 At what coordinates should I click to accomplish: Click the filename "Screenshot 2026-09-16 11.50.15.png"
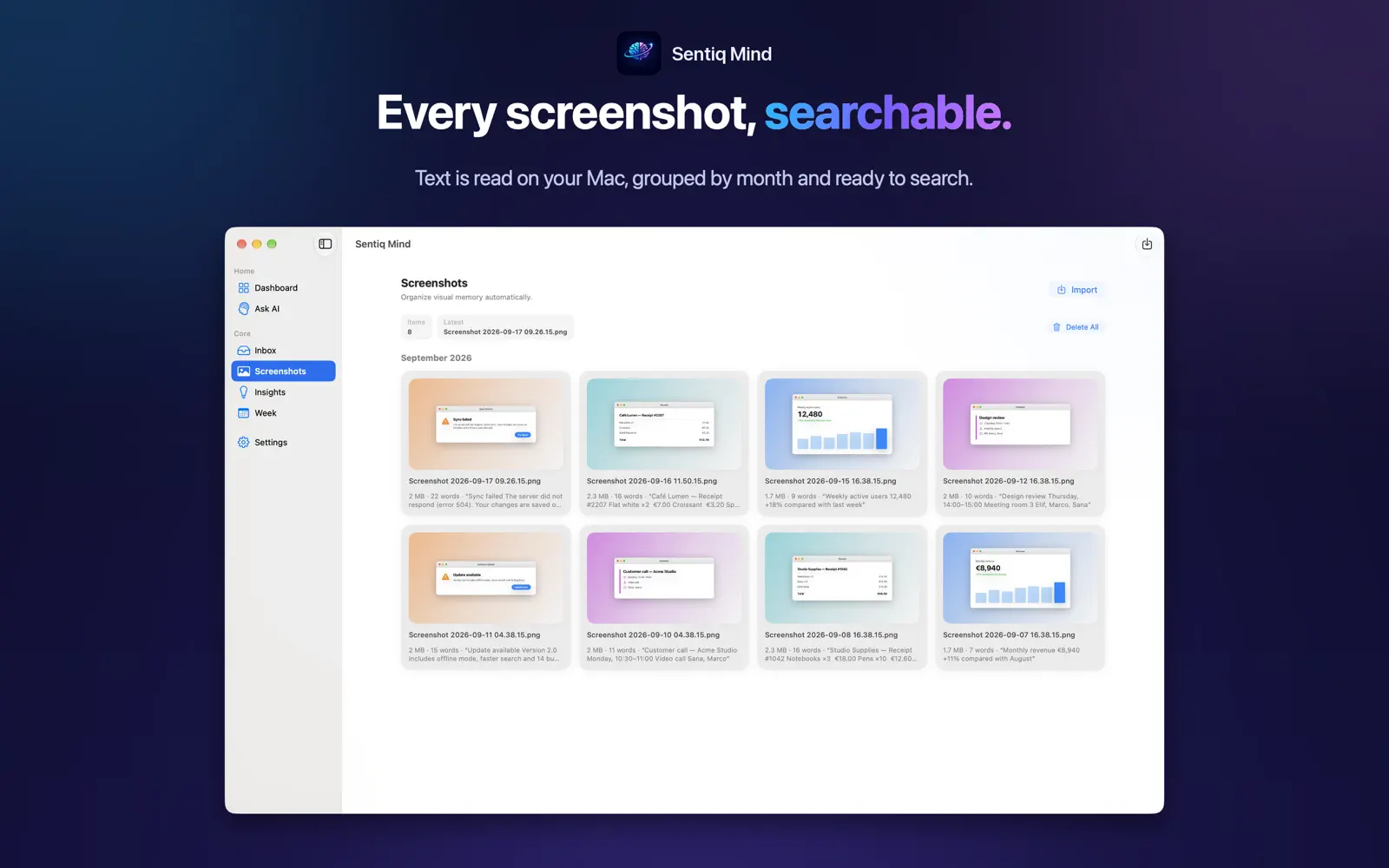[652, 481]
